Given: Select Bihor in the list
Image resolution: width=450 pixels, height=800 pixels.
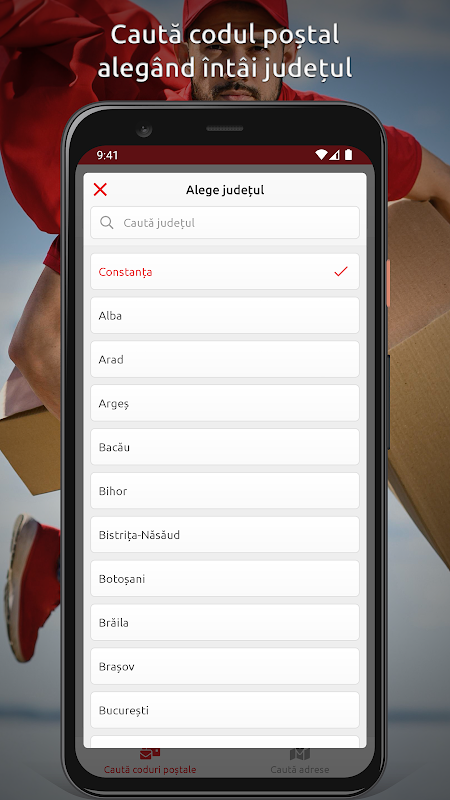Looking at the screenshot, I should 225,491.
